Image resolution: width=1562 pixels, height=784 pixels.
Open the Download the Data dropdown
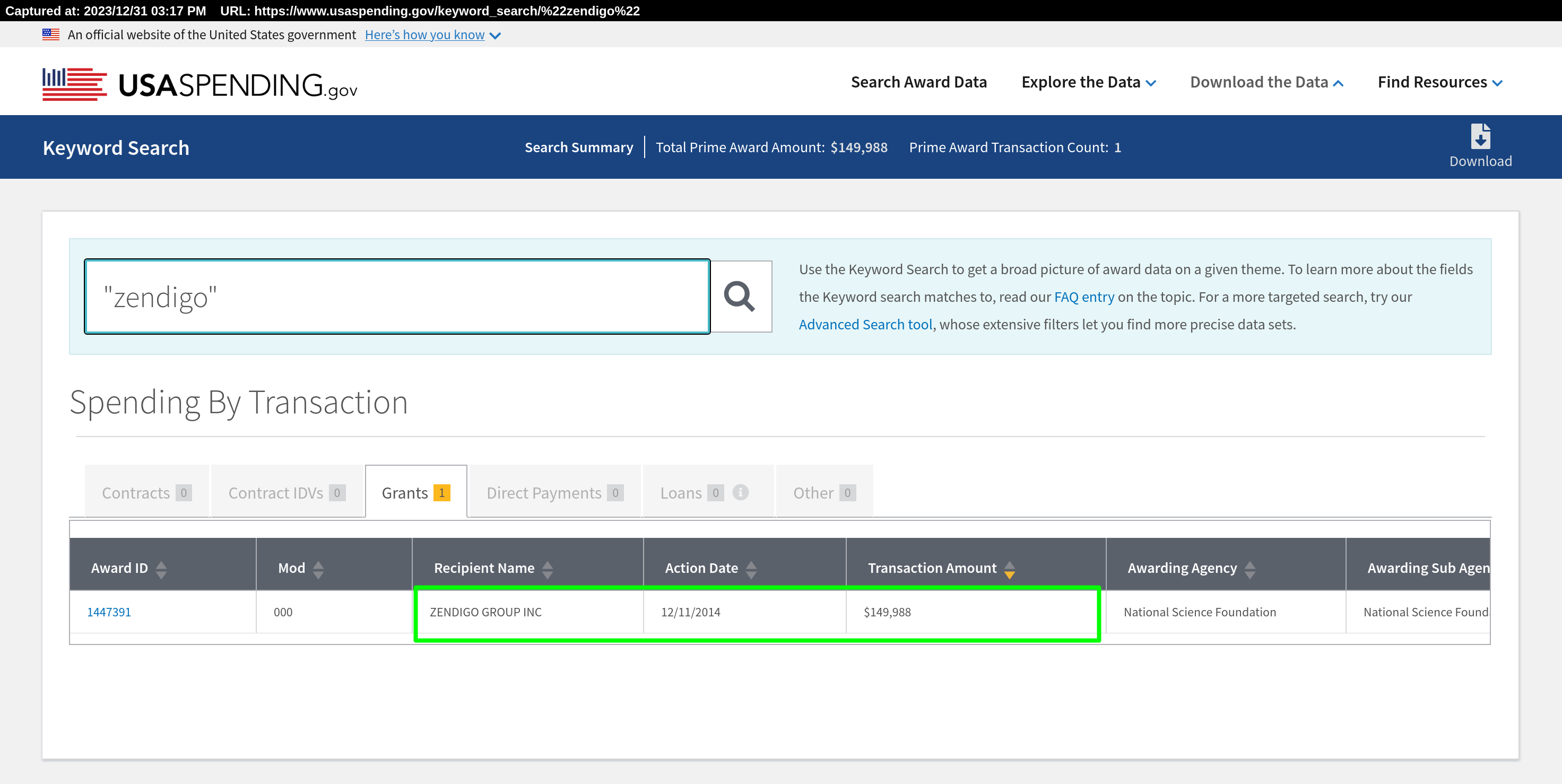click(x=1266, y=82)
